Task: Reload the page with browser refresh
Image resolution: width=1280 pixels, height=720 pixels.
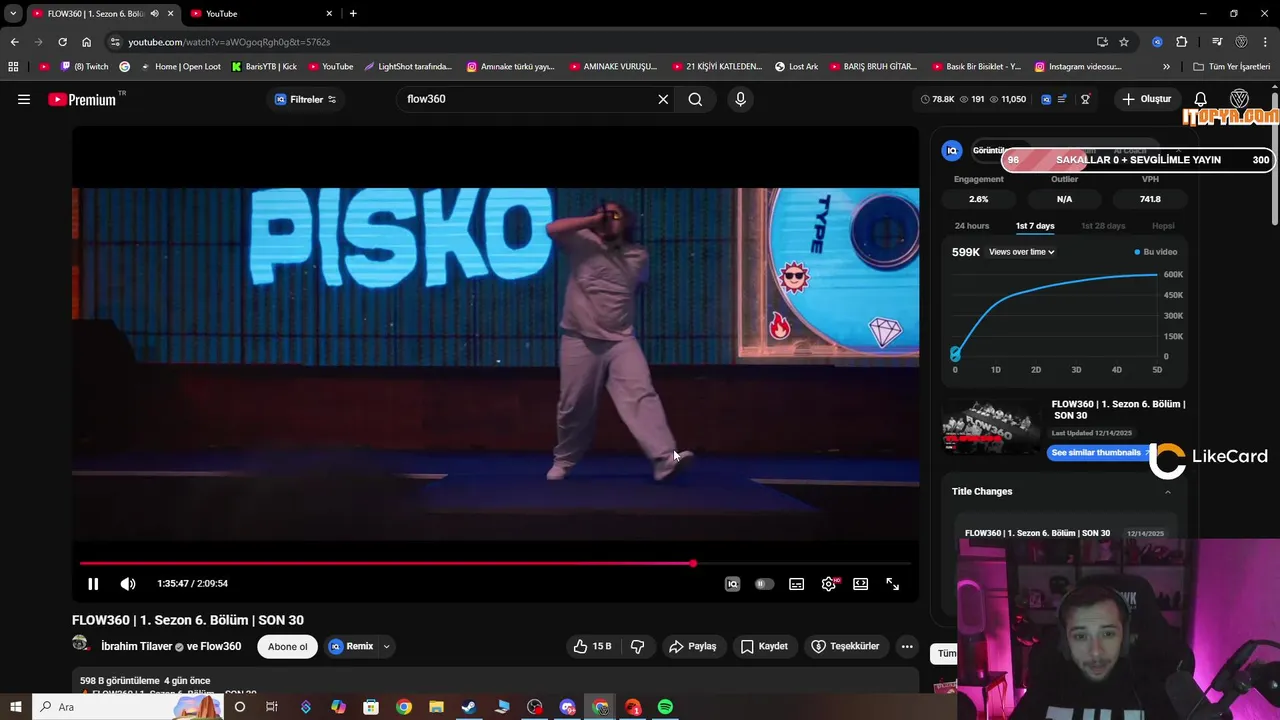Action: pyautogui.click(x=62, y=42)
